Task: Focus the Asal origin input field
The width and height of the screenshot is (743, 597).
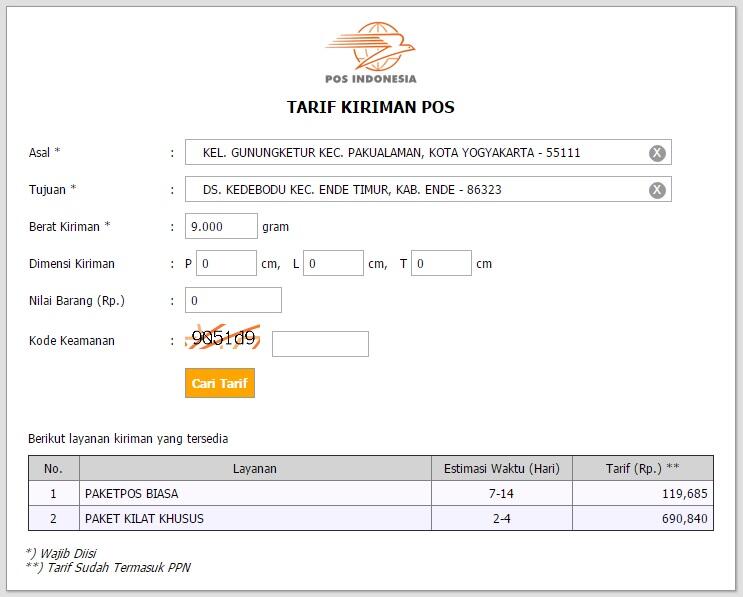Action: click(x=428, y=152)
